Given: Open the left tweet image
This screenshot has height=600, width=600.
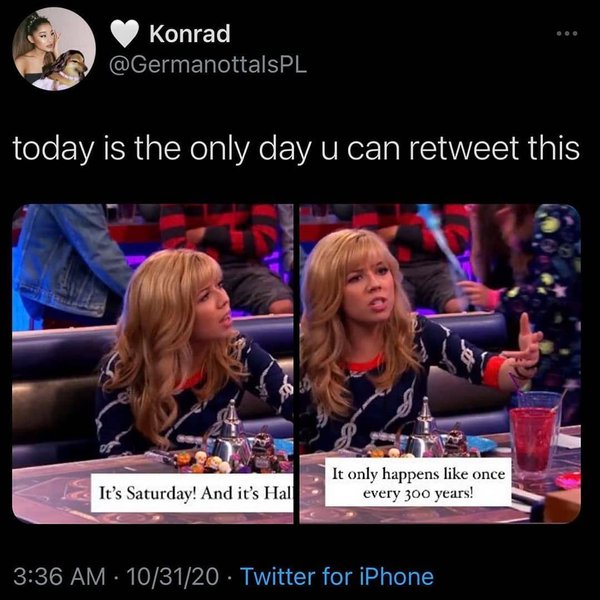Looking at the screenshot, I should tap(153, 364).
